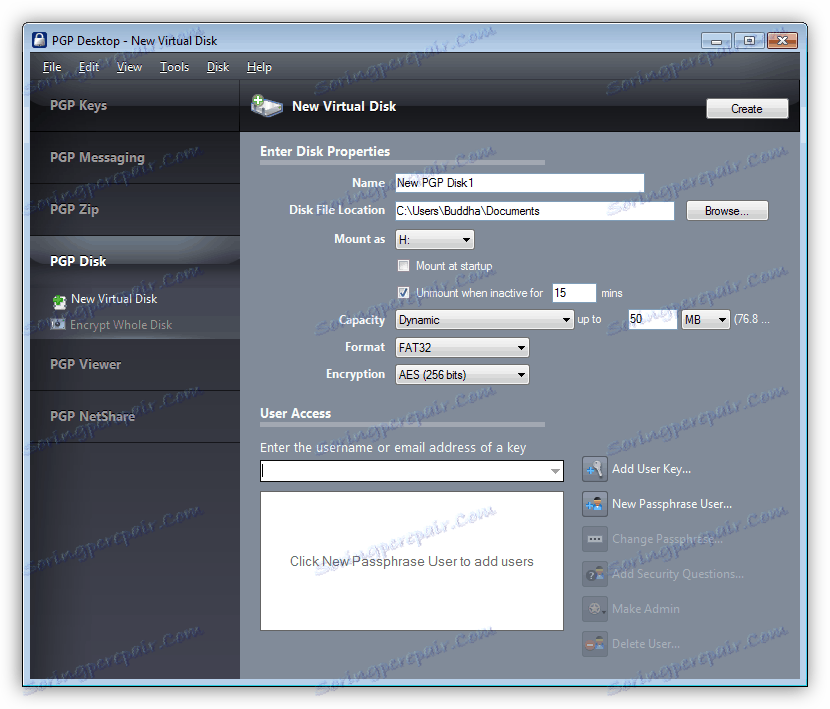Click Delete User... text
This screenshot has height=709, width=830.
click(646, 644)
